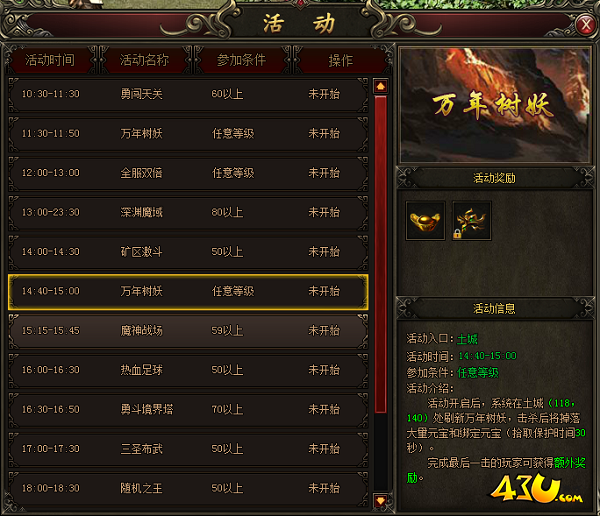Select the 活动时间 column header
The height and width of the screenshot is (516, 600).
[x=50, y=60]
